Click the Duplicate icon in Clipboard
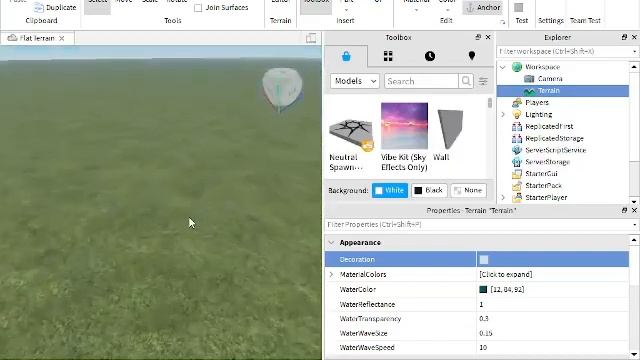Screen dimensions: 640x360 (39, 7)
